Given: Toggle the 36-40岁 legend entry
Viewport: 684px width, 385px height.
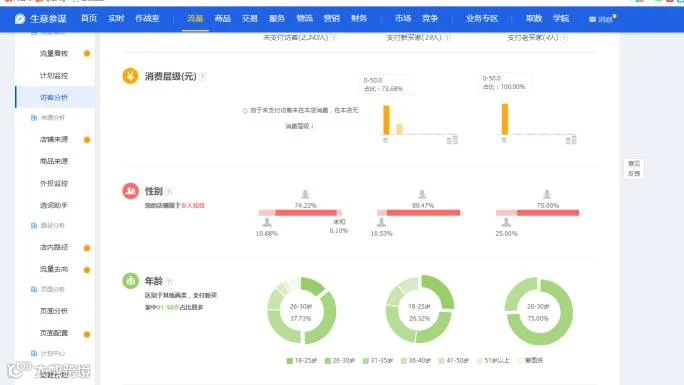Looking at the screenshot, I should 416,361.
